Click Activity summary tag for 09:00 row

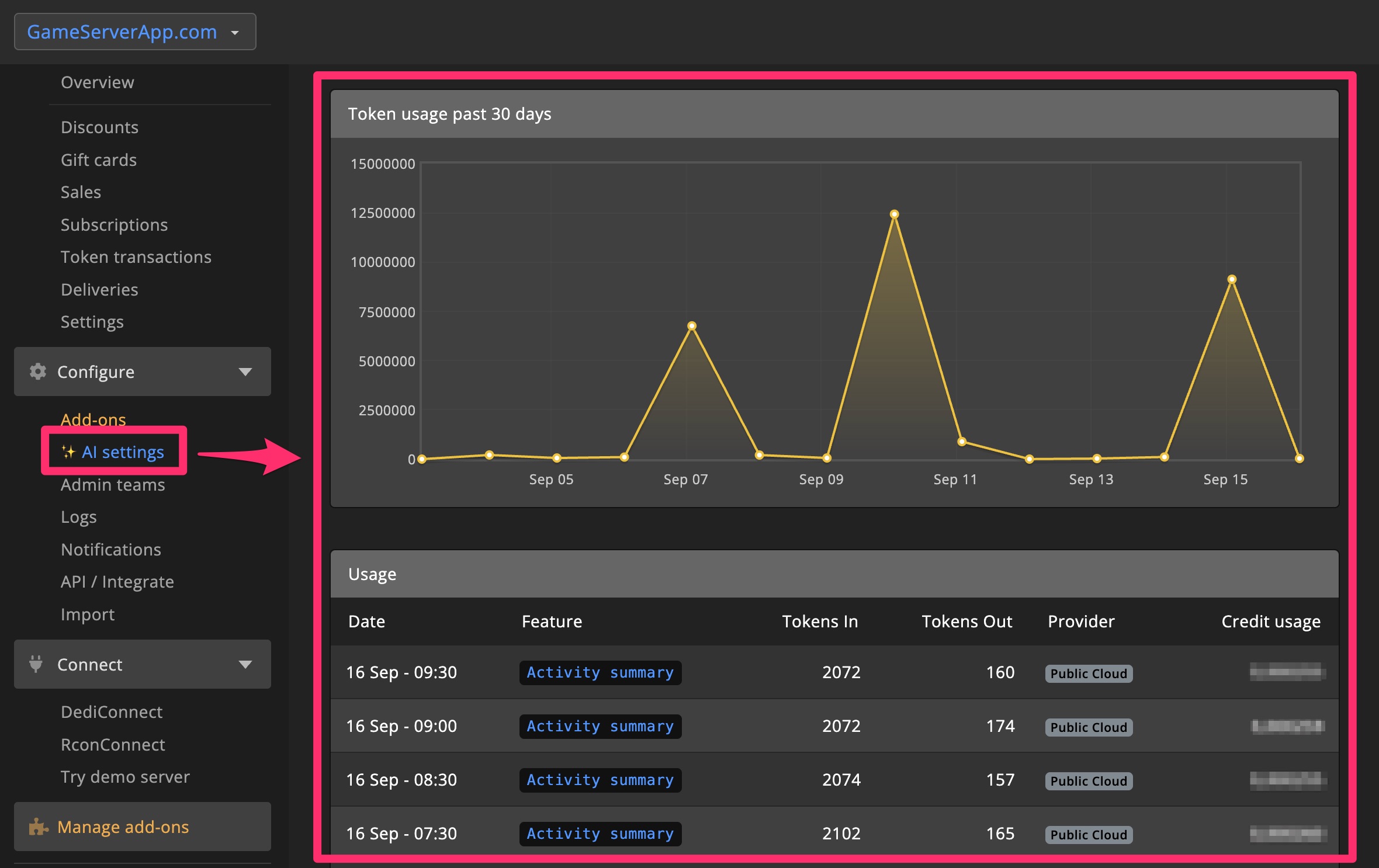(x=600, y=726)
